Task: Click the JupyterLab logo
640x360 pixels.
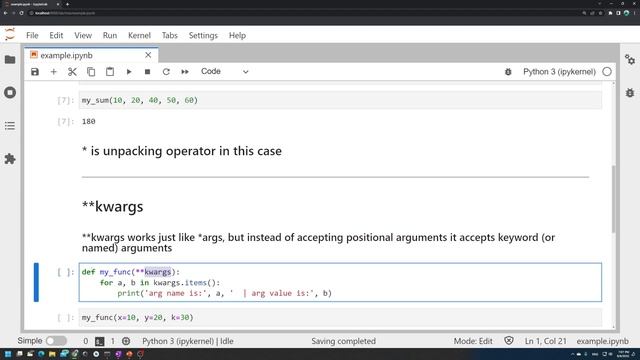Action: pyautogui.click(x=10, y=34)
